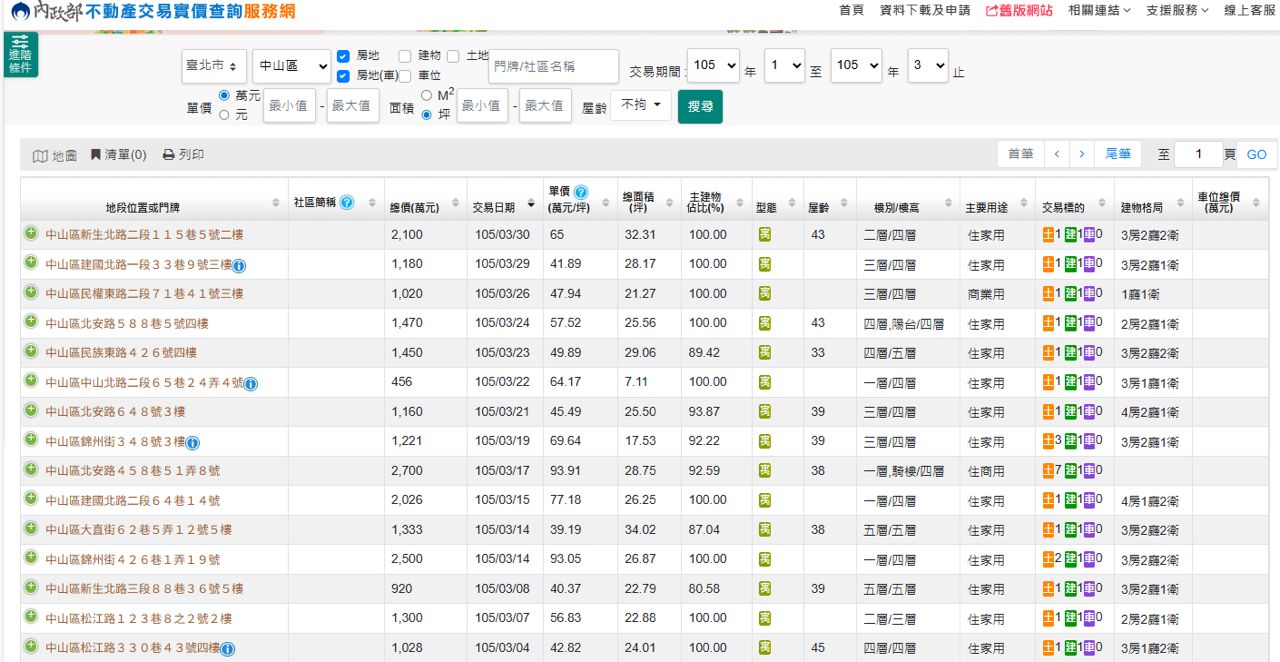Uncheck the 房地 checkbox
Image resolution: width=1280 pixels, height=662 pixels.
click(x=343, y=56)
